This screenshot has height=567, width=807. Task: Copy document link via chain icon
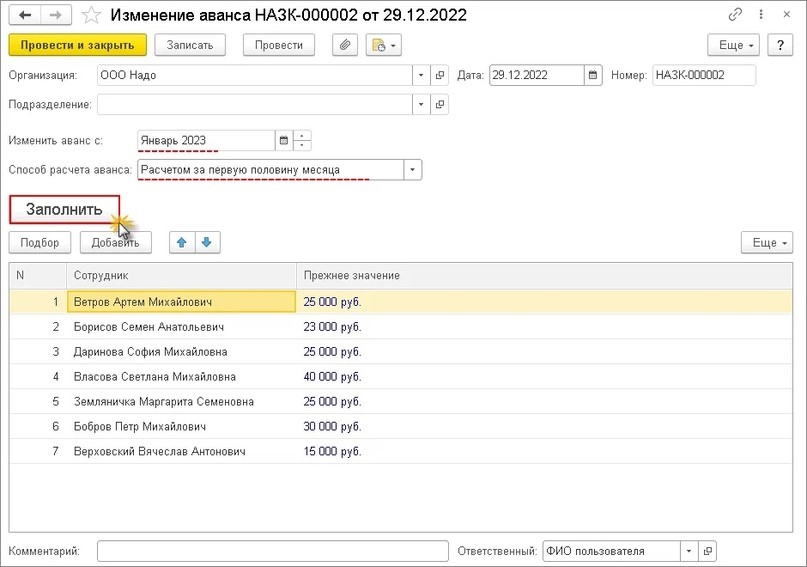coord(736,15)
